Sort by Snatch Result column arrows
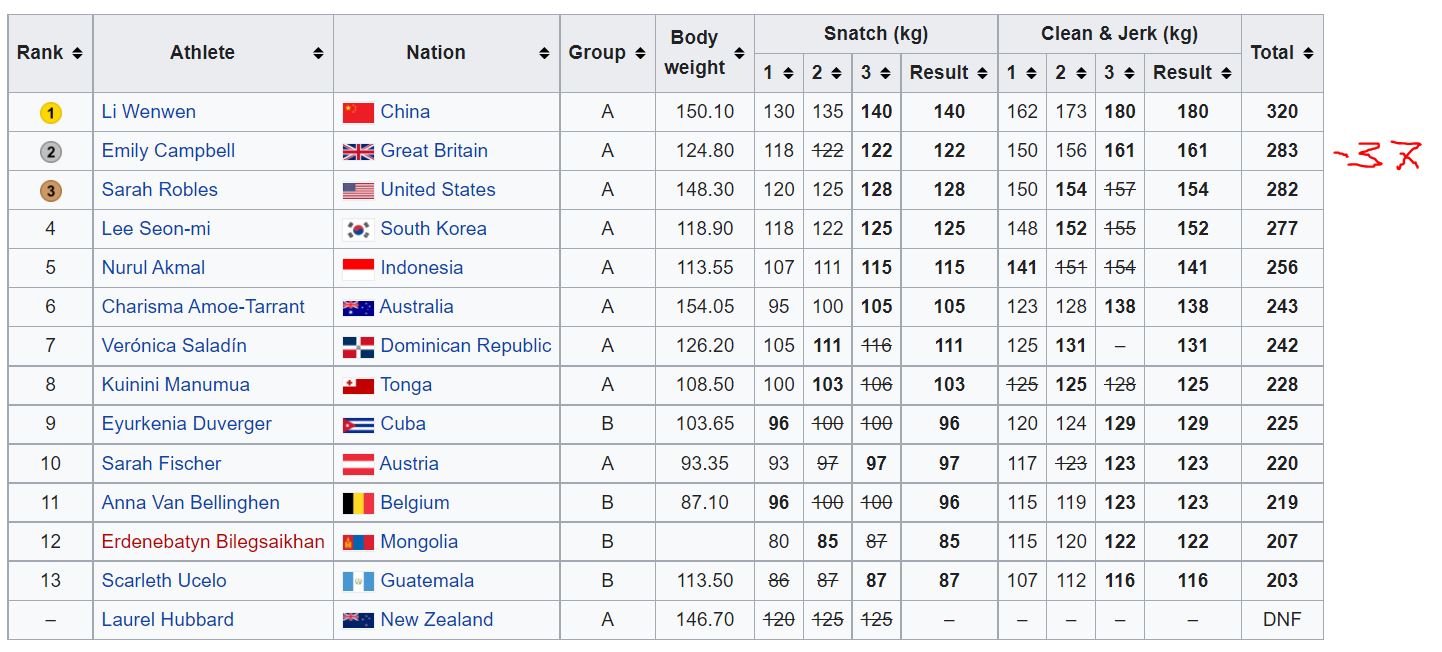1442x652 pixels. click(982, 73)
